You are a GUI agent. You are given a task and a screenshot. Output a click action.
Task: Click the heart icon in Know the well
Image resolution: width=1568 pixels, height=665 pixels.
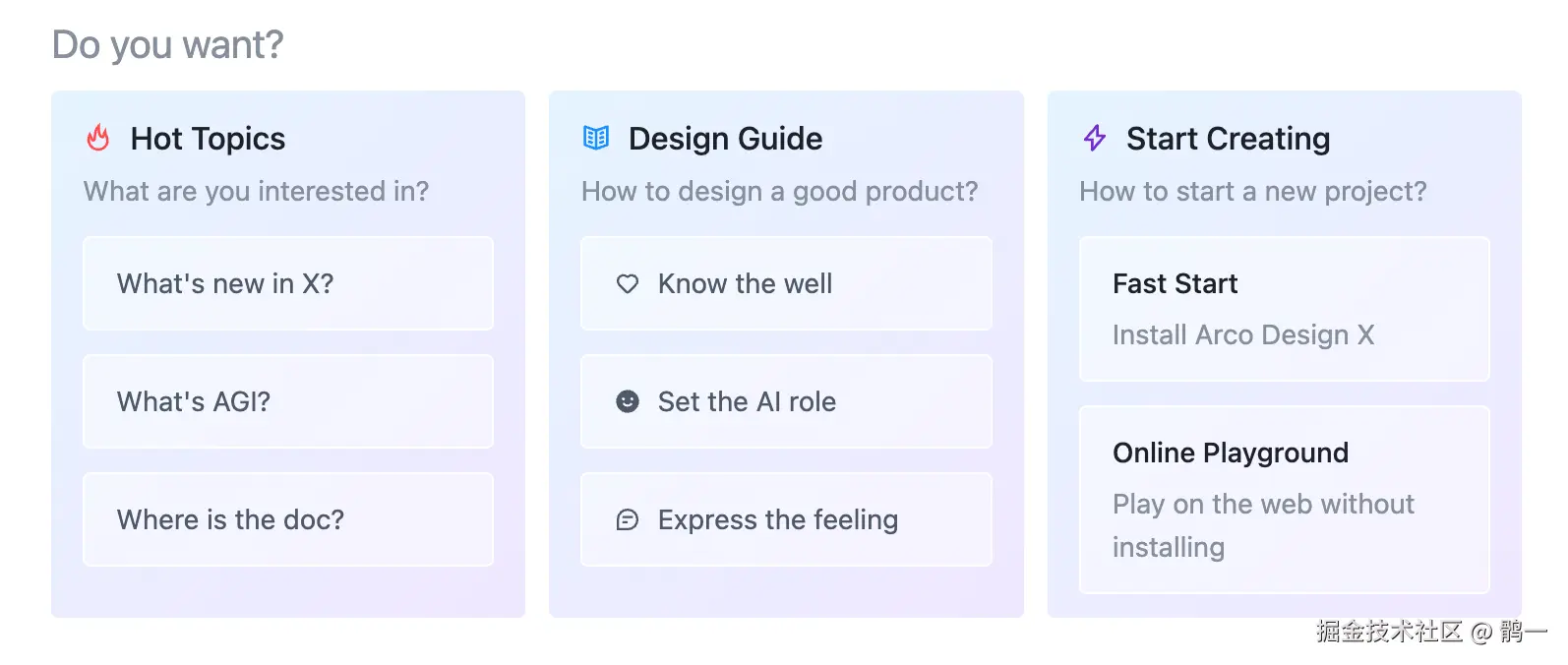pyautogui.click(x=628, y=284)
